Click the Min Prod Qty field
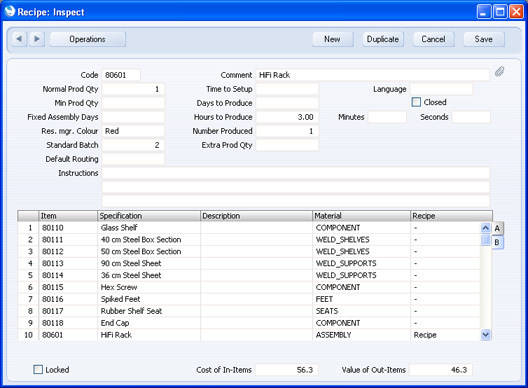This screenshot has height=388, width=528. (x=133, y=103)
